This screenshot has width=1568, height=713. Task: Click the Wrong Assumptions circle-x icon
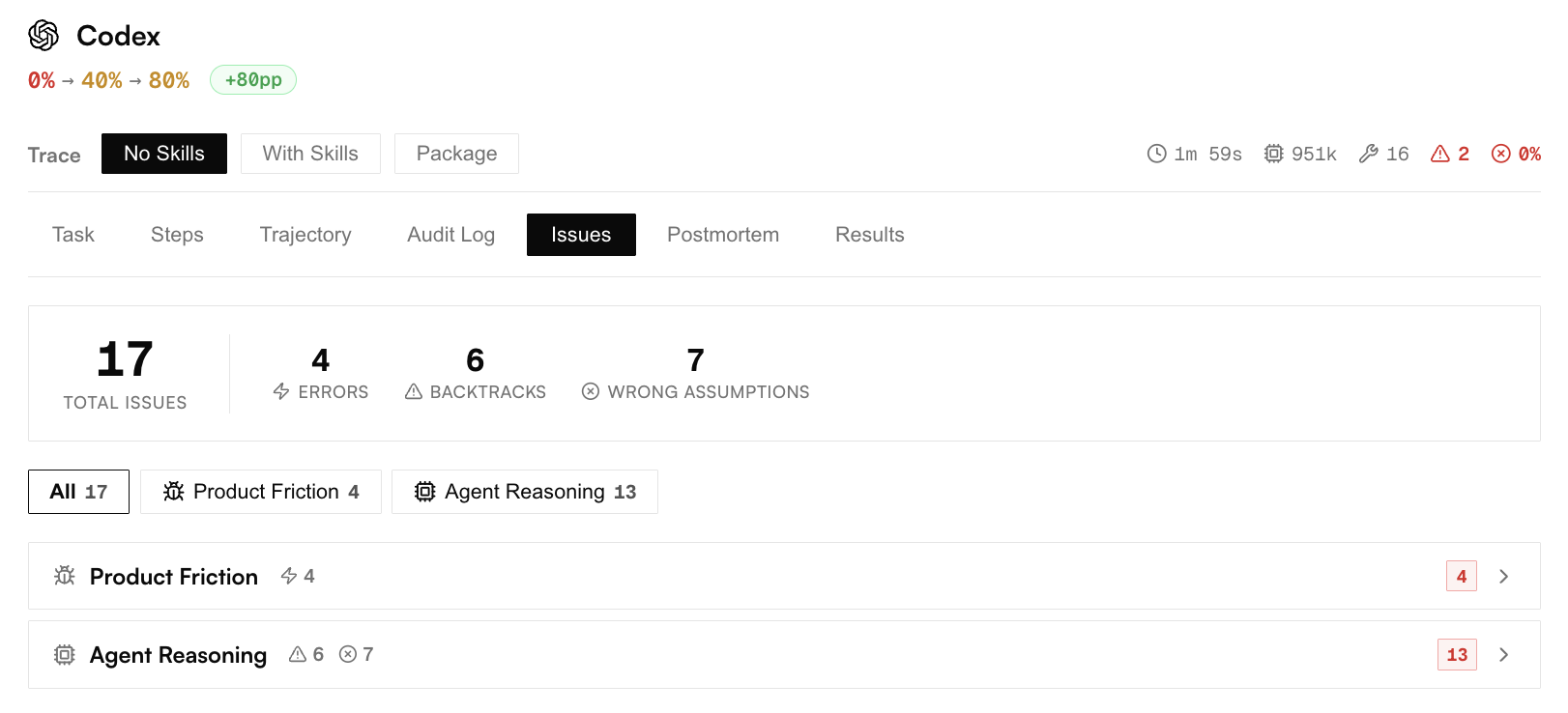[591, 391]
